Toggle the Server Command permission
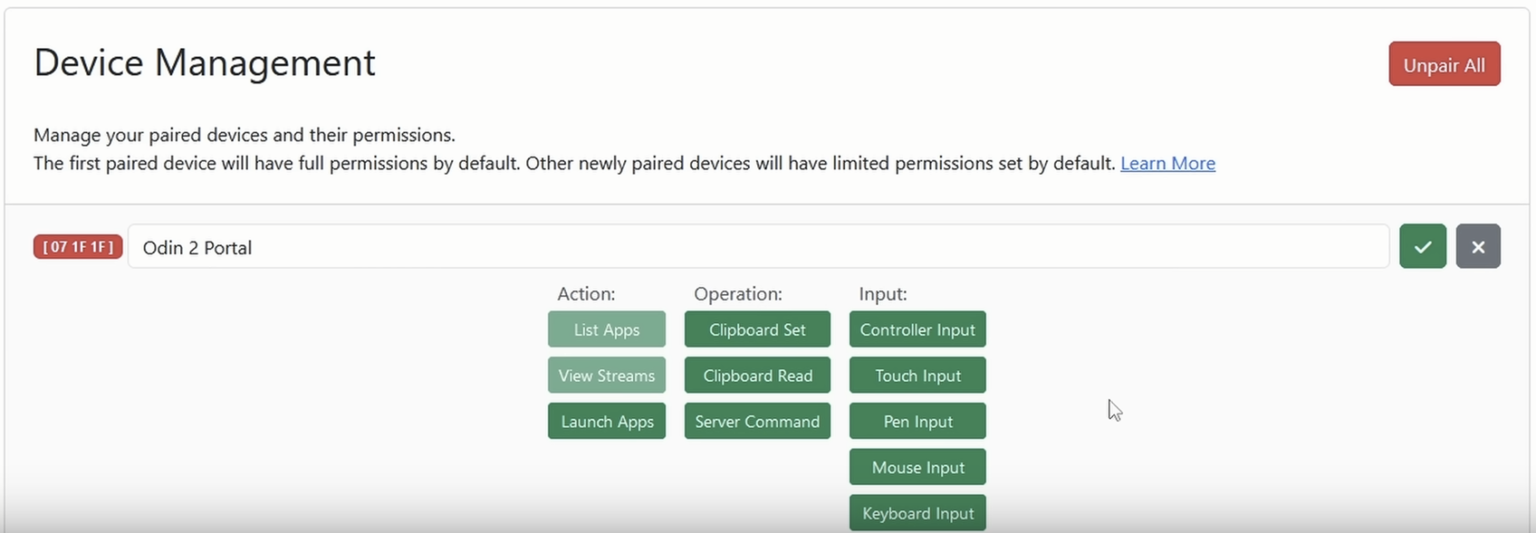This screenshot has height=533, width=1536. pyautogui.click(x=757, y=422)
